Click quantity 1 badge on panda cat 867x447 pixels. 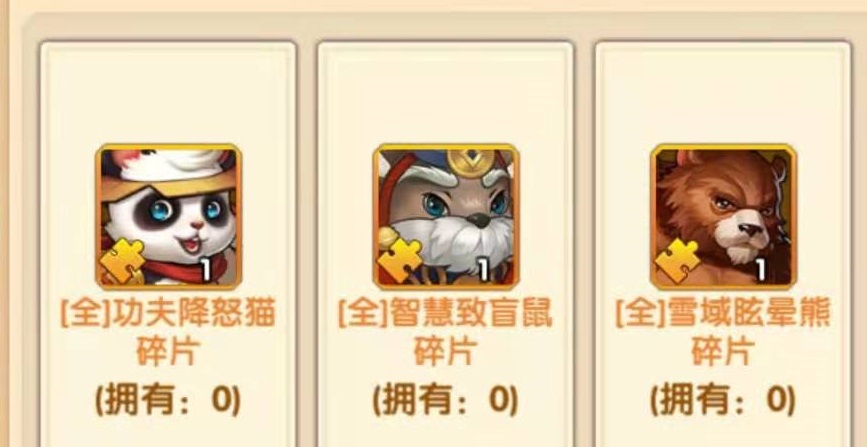206,270
